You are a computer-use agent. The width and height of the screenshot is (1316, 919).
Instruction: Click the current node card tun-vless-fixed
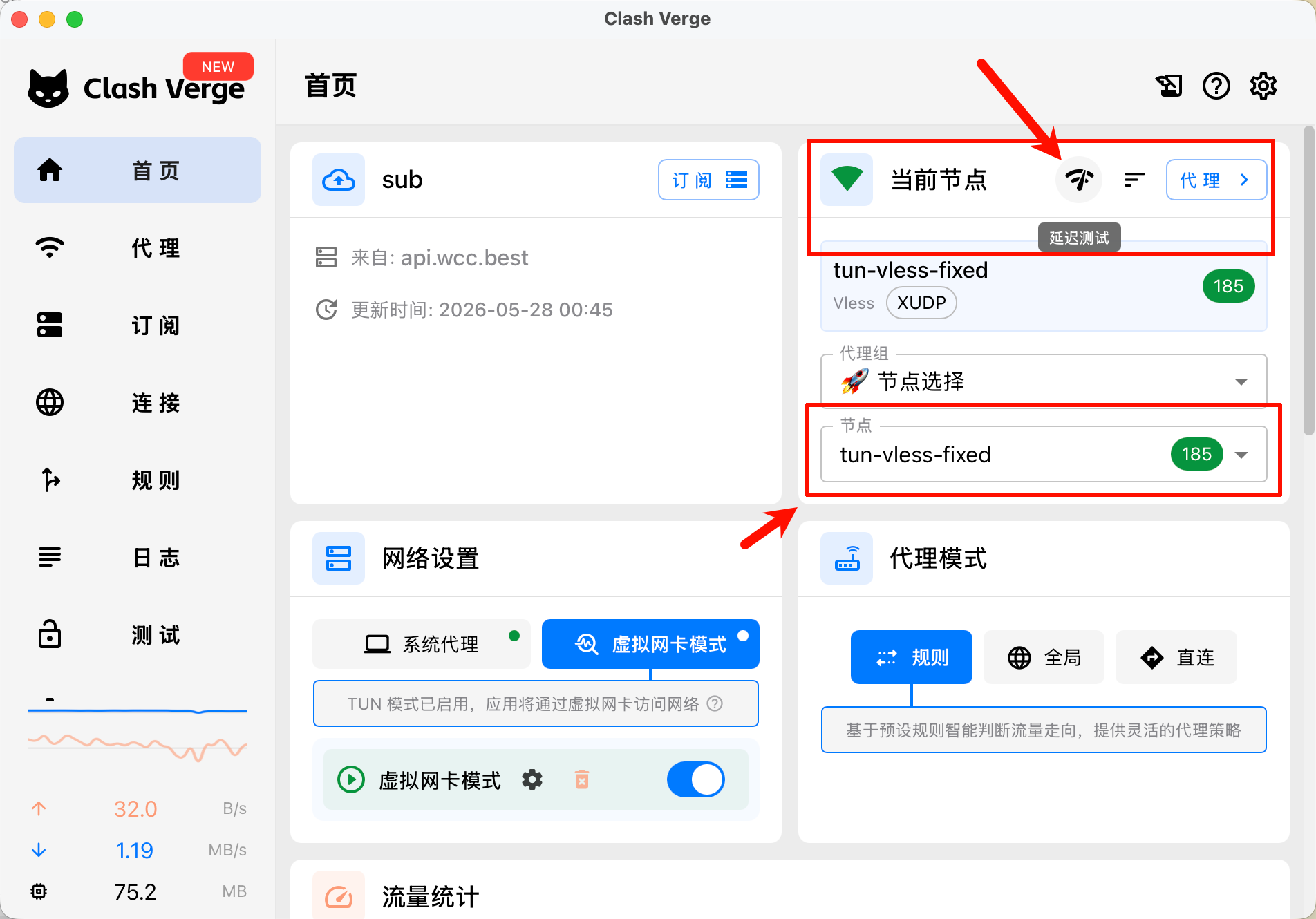[x=1044, y=286]
